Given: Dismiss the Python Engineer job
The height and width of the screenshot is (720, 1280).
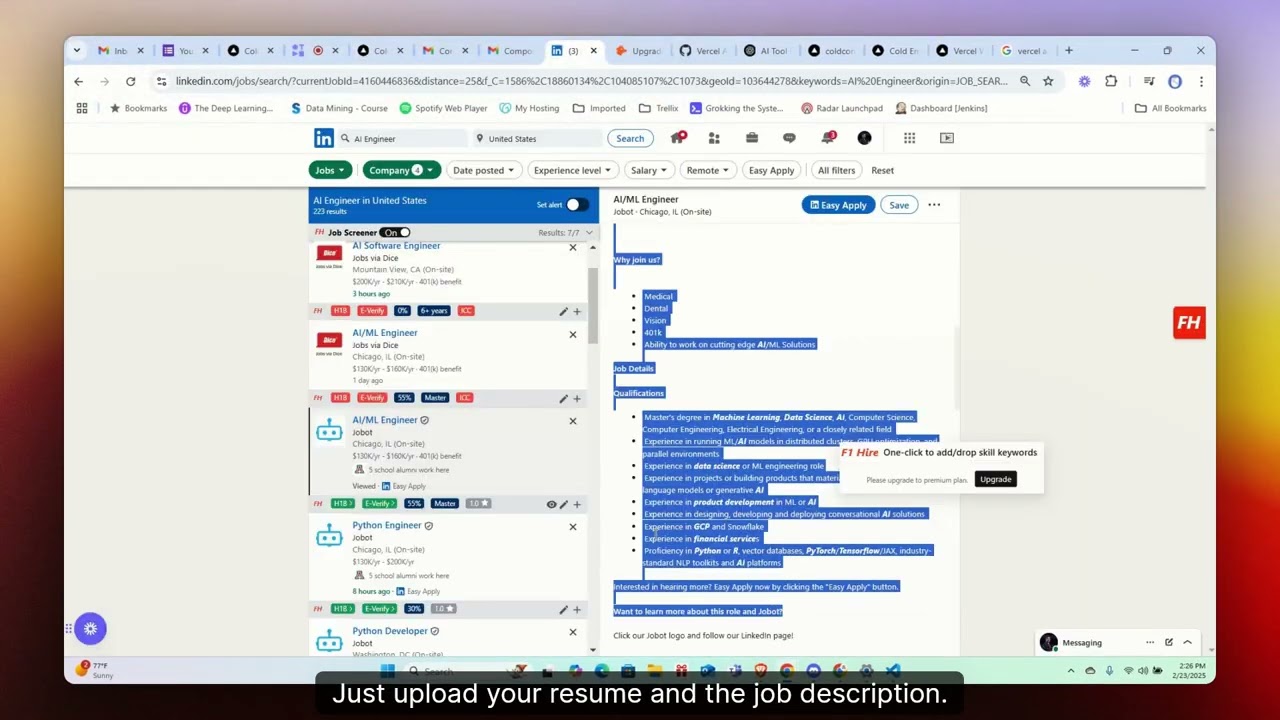Looking at the screenshot, I should pyautogui.click(x=573, y=527).
